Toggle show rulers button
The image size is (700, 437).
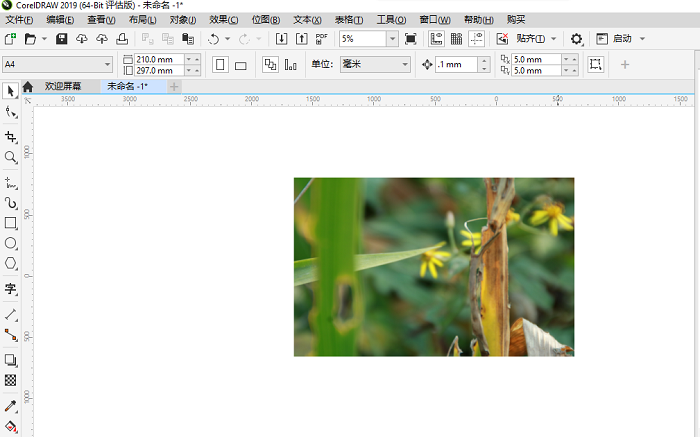[x=437, y=39]
